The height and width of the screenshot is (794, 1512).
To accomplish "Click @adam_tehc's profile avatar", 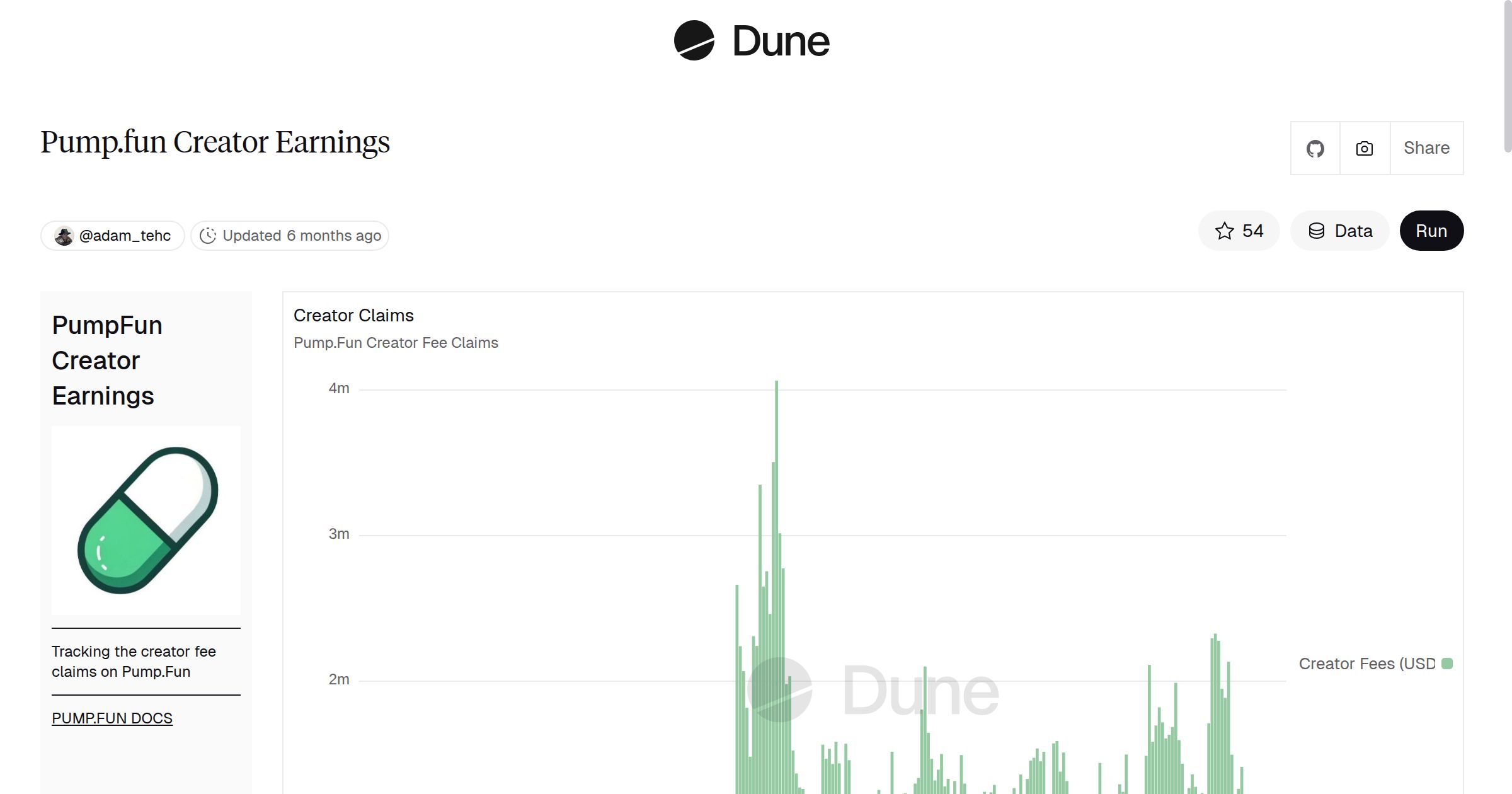I will (x=65, y=235).
